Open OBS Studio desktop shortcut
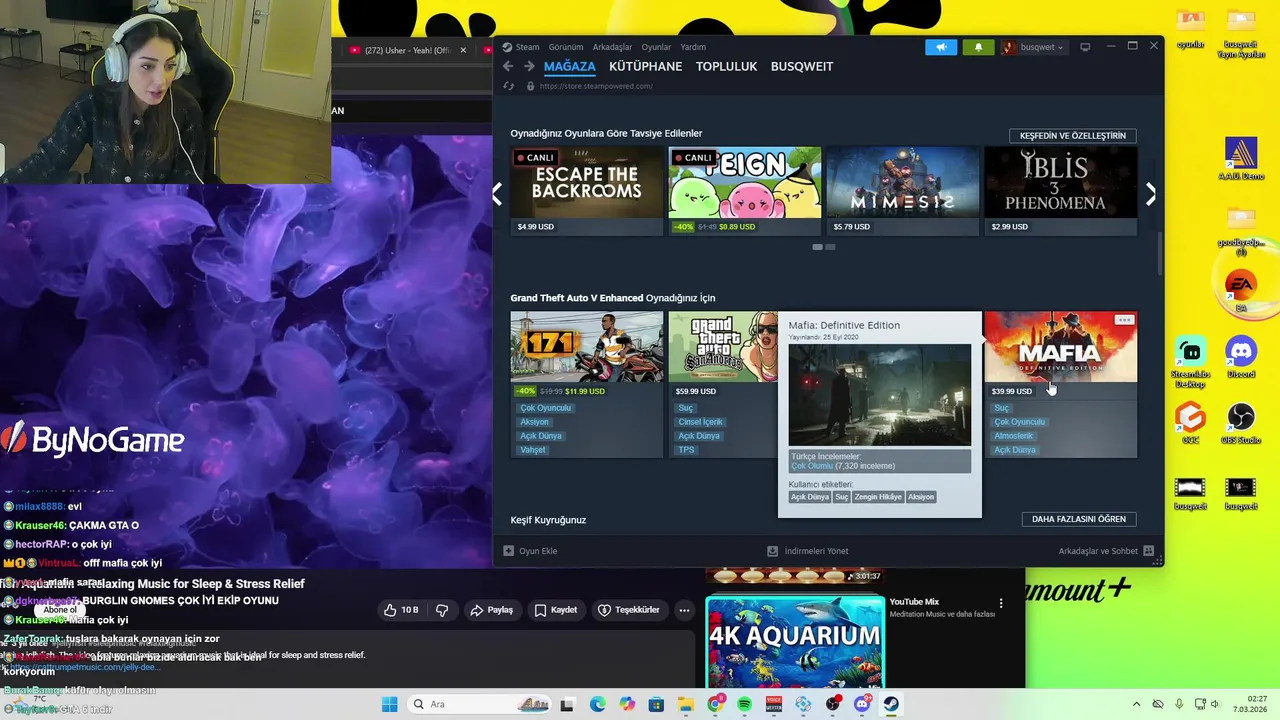The image size is (1280, 720). pyautogui.click(x=1241, y=423)
